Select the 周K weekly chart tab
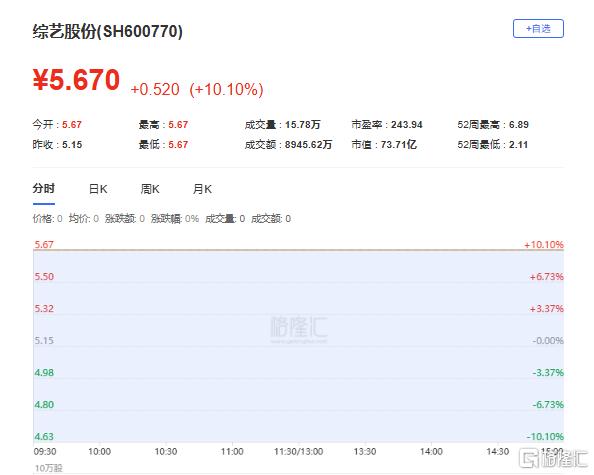594x475 pixels. click(x=150, y=189)
